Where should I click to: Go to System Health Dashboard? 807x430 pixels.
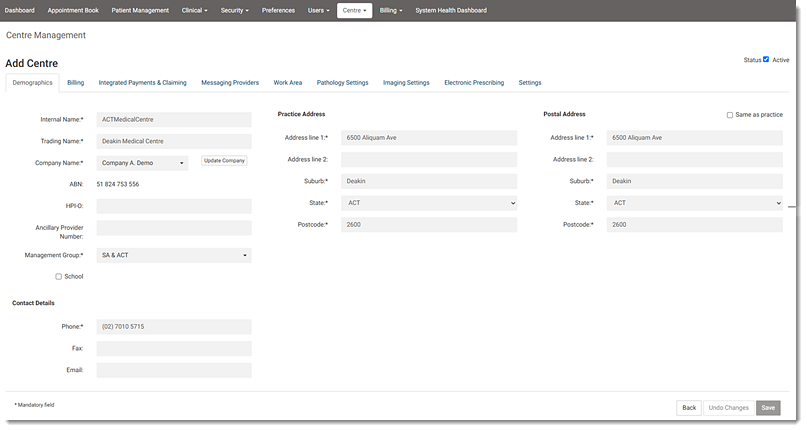coord(451,10)
